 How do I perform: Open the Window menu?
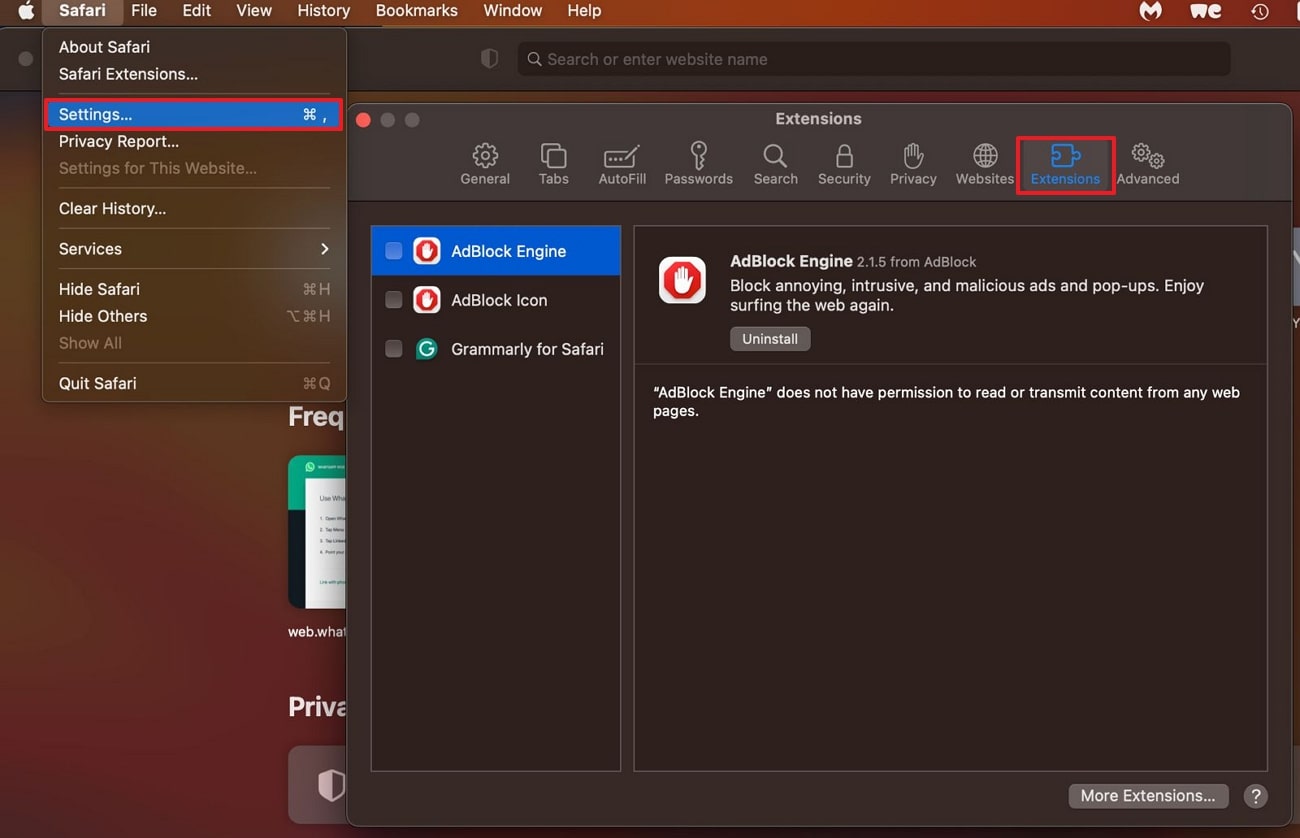(x=513, y=11)
